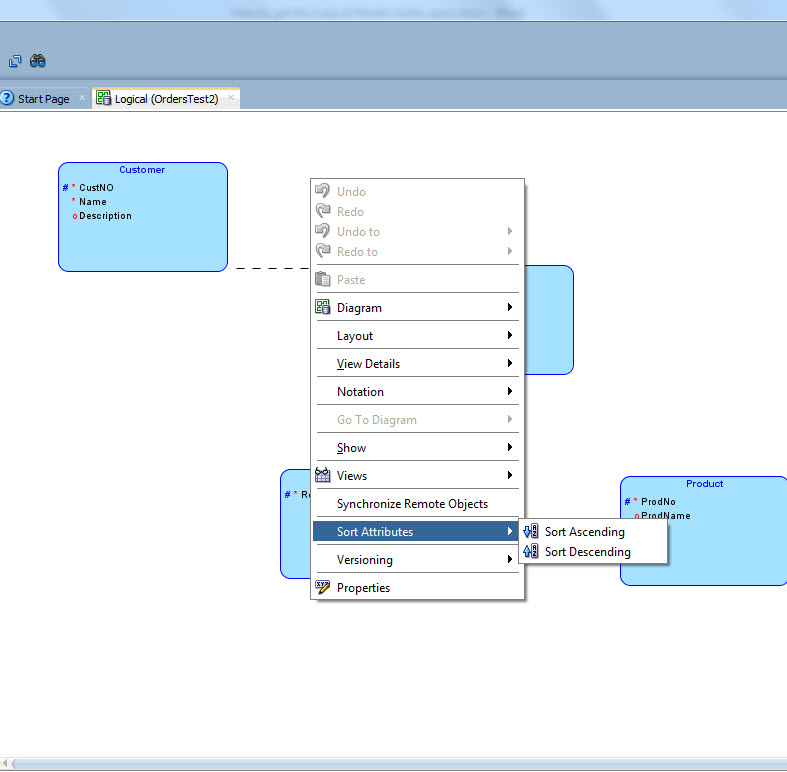Open the View Details submenu
The width and height of the screenshot is (787, 772).
tap(368, 364)
